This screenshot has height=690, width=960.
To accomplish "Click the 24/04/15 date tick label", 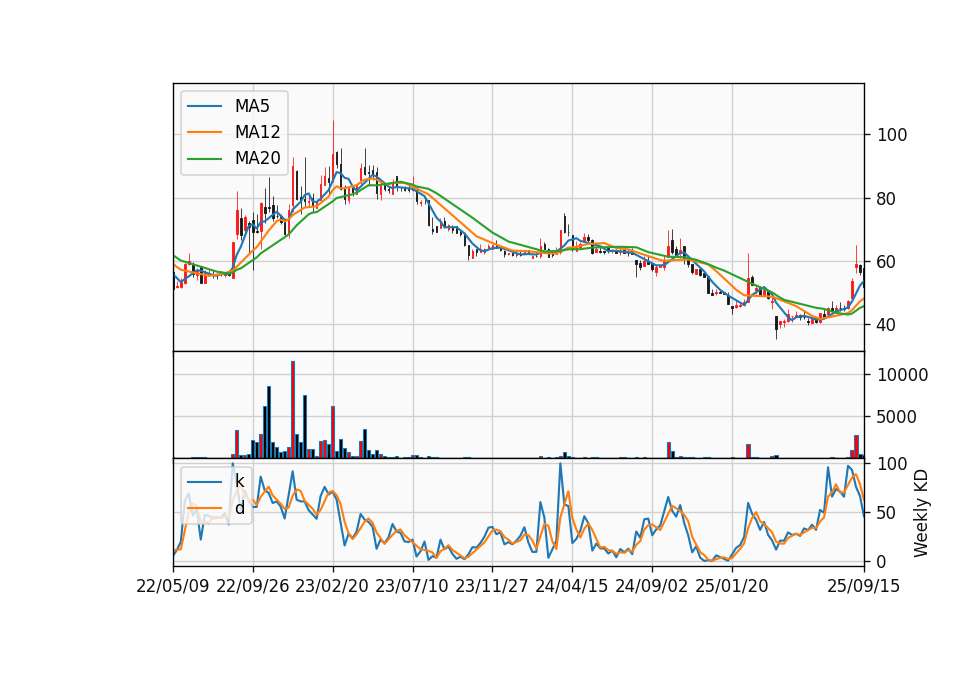I will coord(572,587).
